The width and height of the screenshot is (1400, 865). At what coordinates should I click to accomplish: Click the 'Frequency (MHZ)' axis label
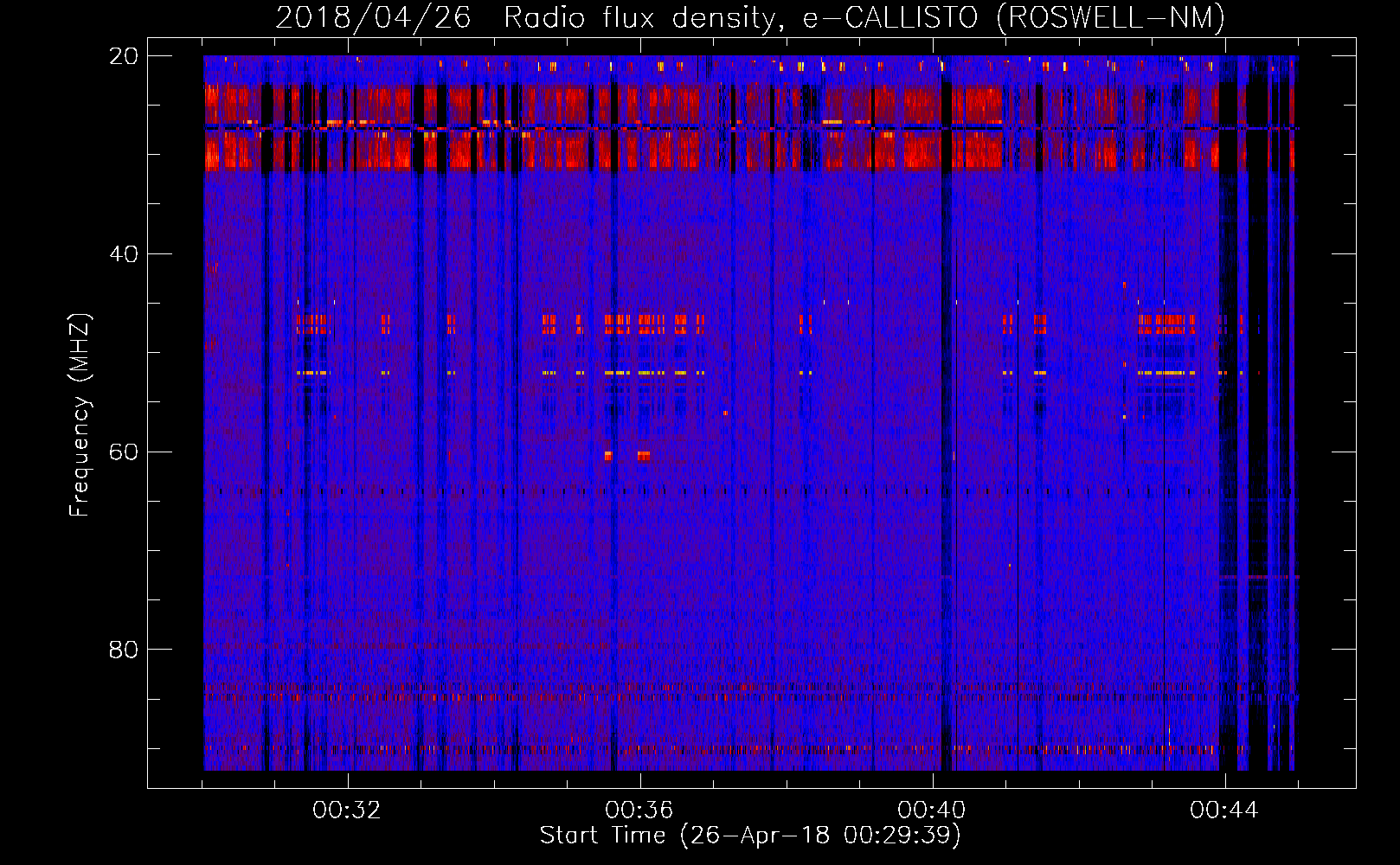coord(79,415)
